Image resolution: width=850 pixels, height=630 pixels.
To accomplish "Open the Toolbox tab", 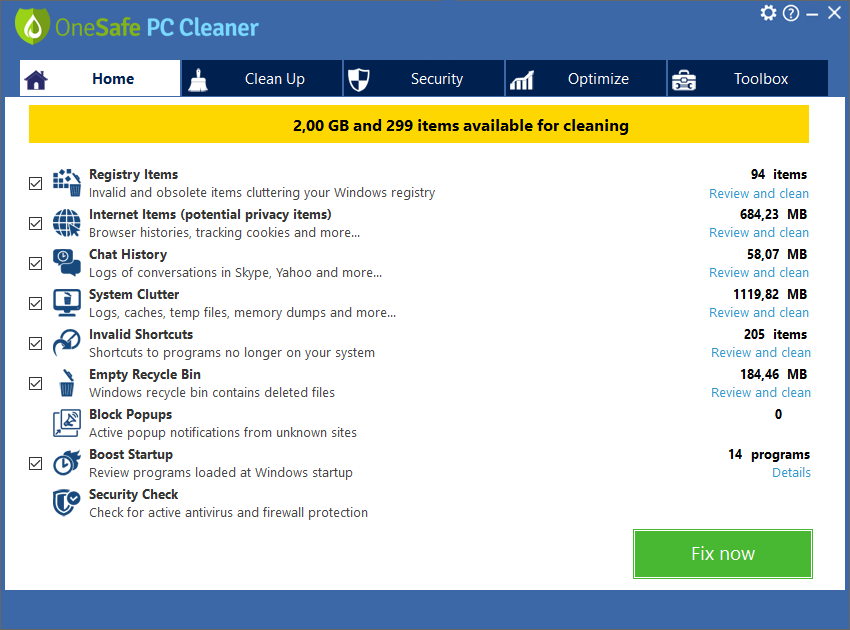I will (748, 79).
